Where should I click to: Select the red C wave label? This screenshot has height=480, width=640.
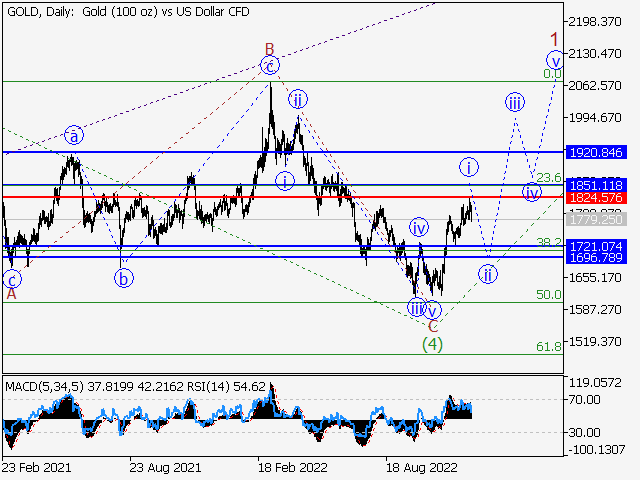(x=433, y=326)
